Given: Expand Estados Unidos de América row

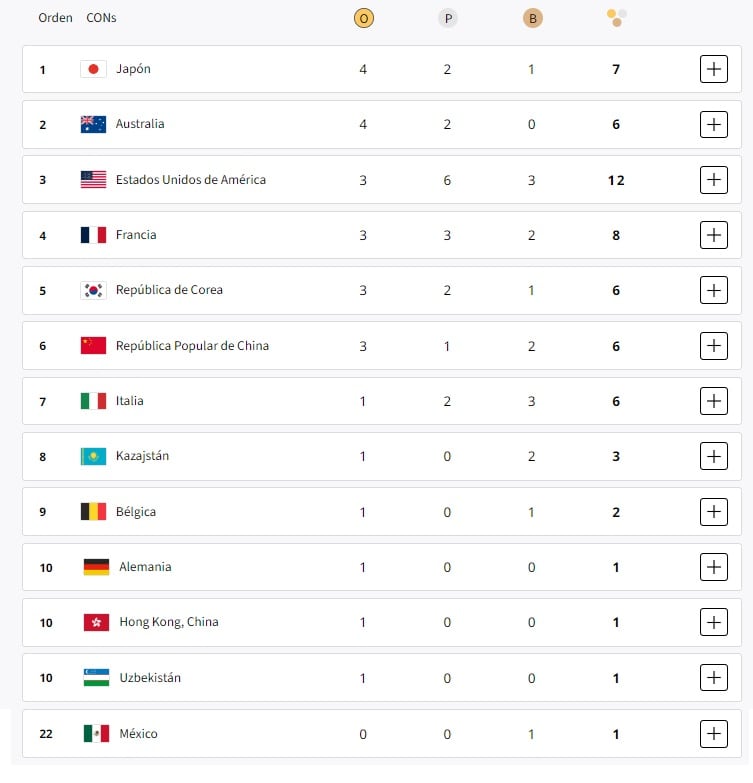Looking at the screenshot, I should [713, 180].
